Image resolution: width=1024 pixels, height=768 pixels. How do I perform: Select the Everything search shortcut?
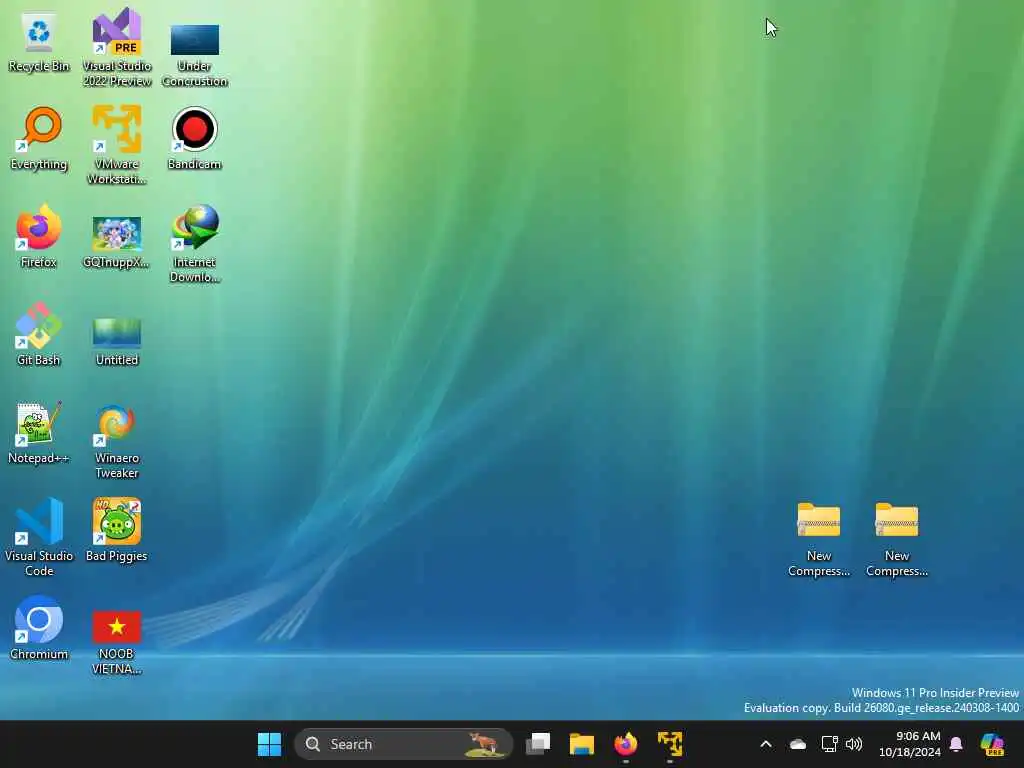(x=39, y=138)
